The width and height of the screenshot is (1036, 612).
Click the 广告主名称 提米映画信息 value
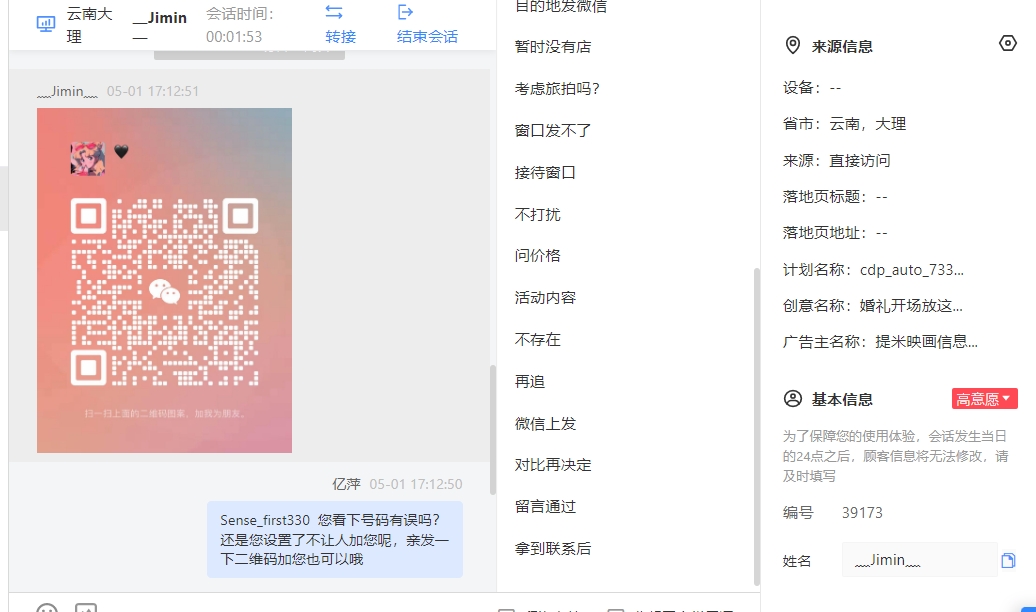[x=926, y=342]
